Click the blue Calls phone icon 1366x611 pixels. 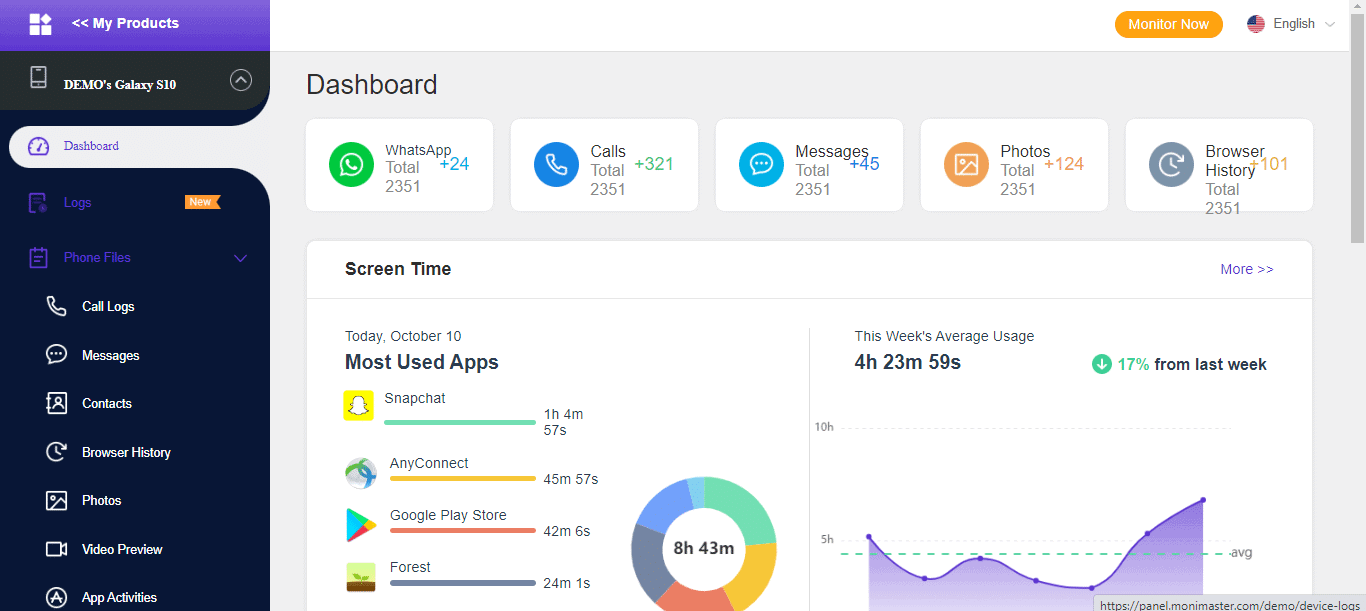point(556,165)
